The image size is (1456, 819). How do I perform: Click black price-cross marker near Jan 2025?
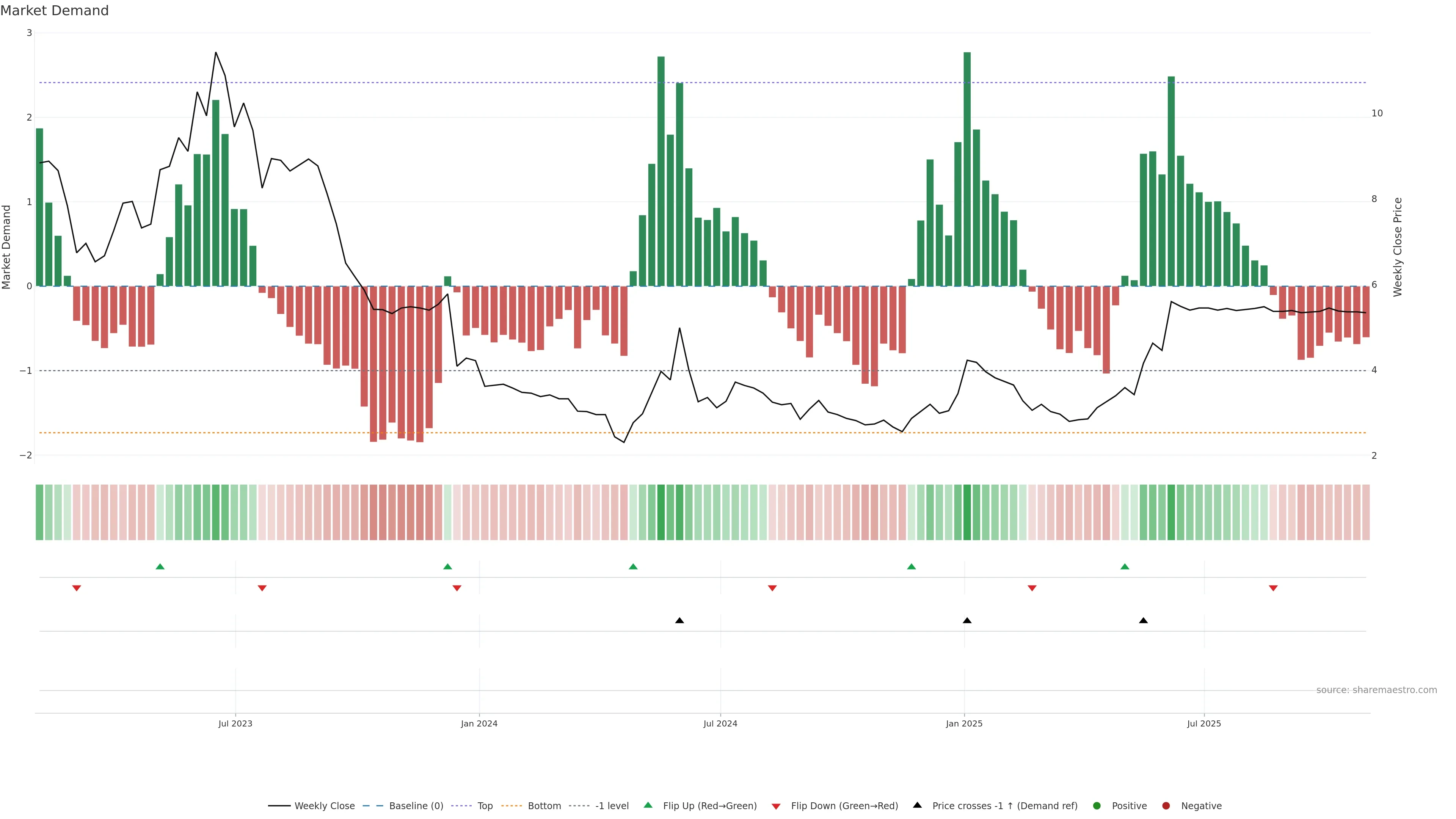(967, 621)
